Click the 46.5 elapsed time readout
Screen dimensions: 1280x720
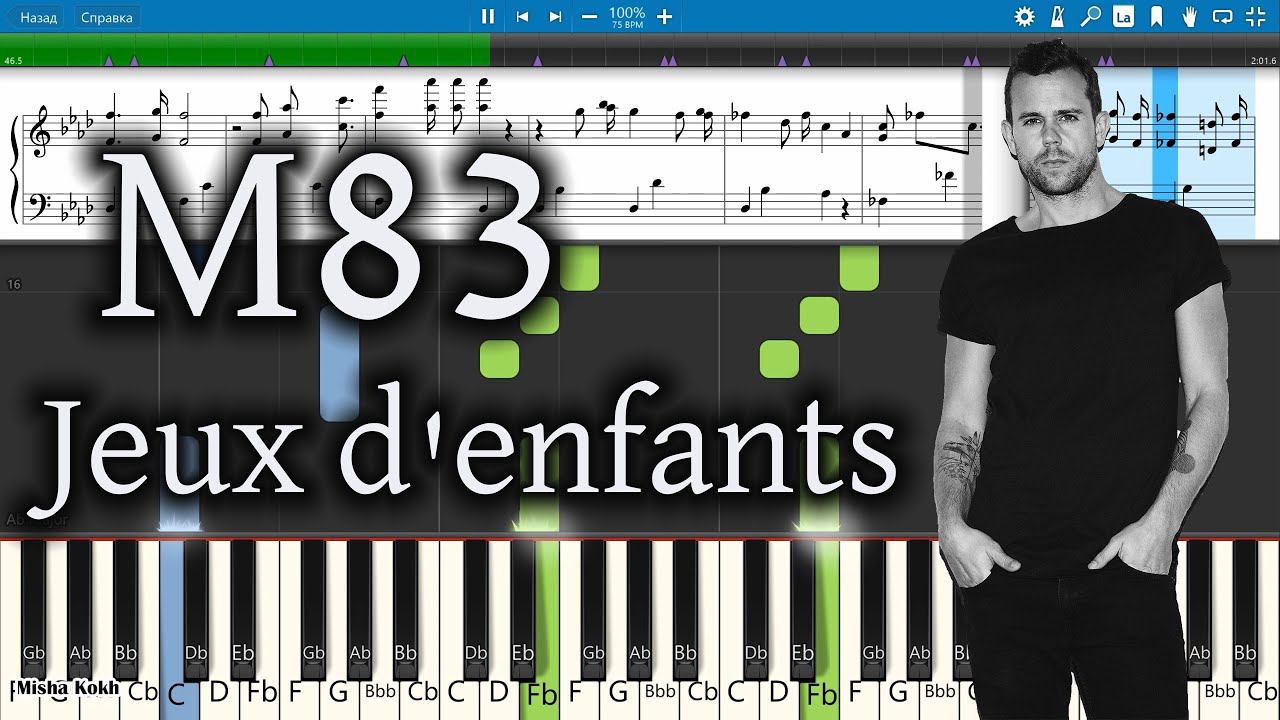pyautogui.click(x=13, y=61)
